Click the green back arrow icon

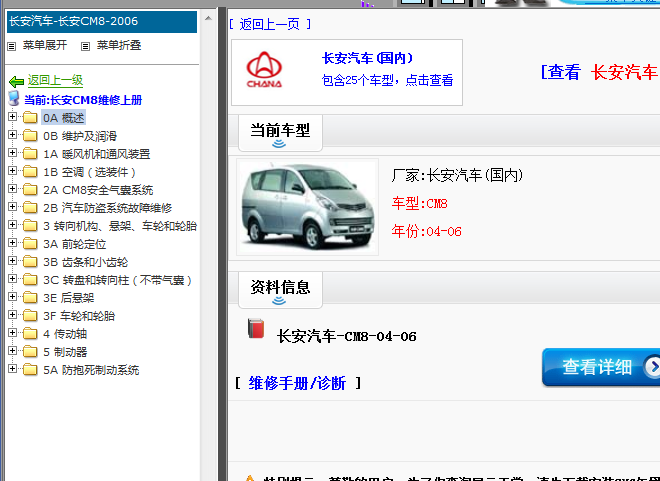coord(16,81)
